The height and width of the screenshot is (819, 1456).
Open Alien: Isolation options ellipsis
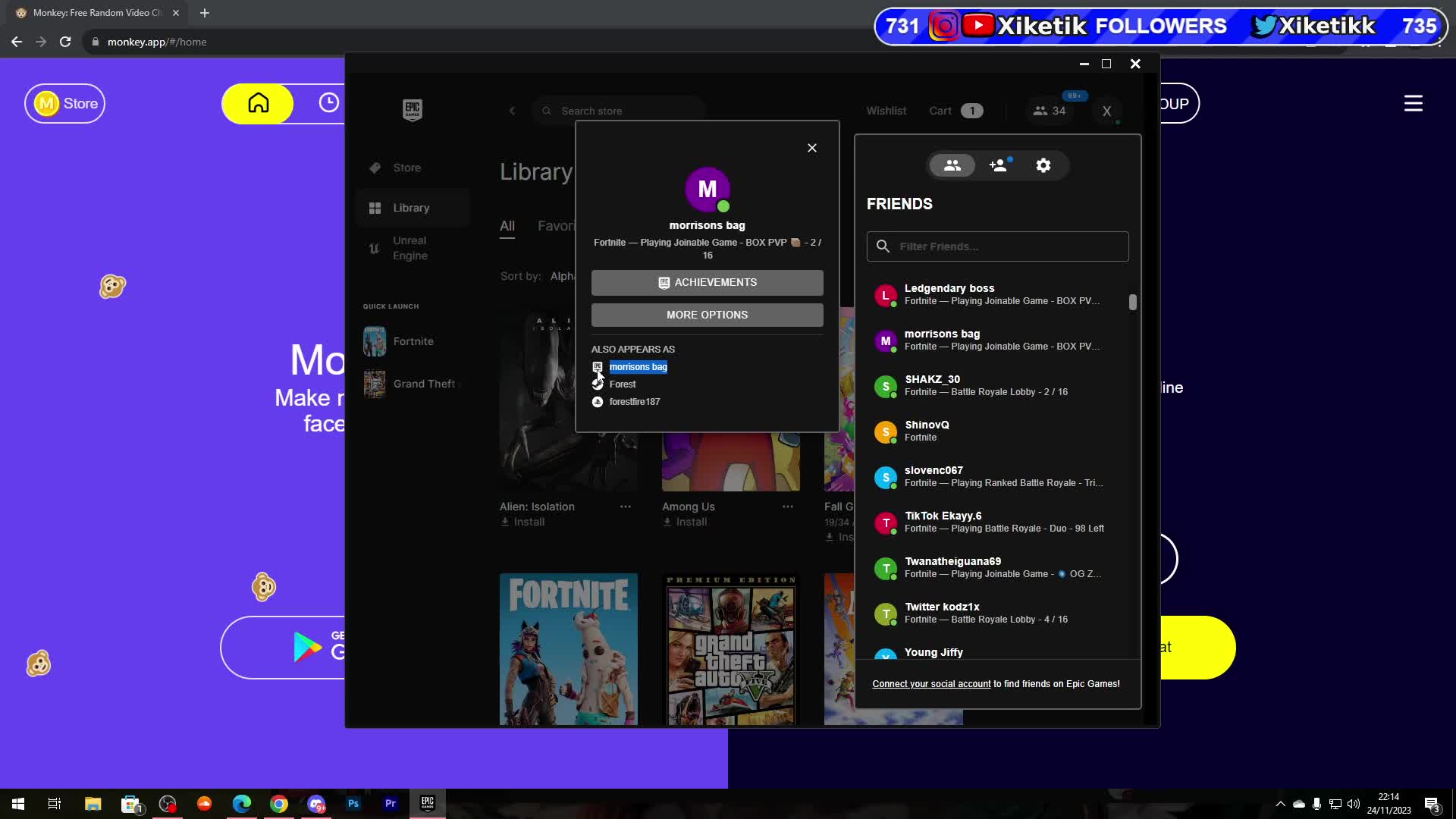tap(626, 507)
